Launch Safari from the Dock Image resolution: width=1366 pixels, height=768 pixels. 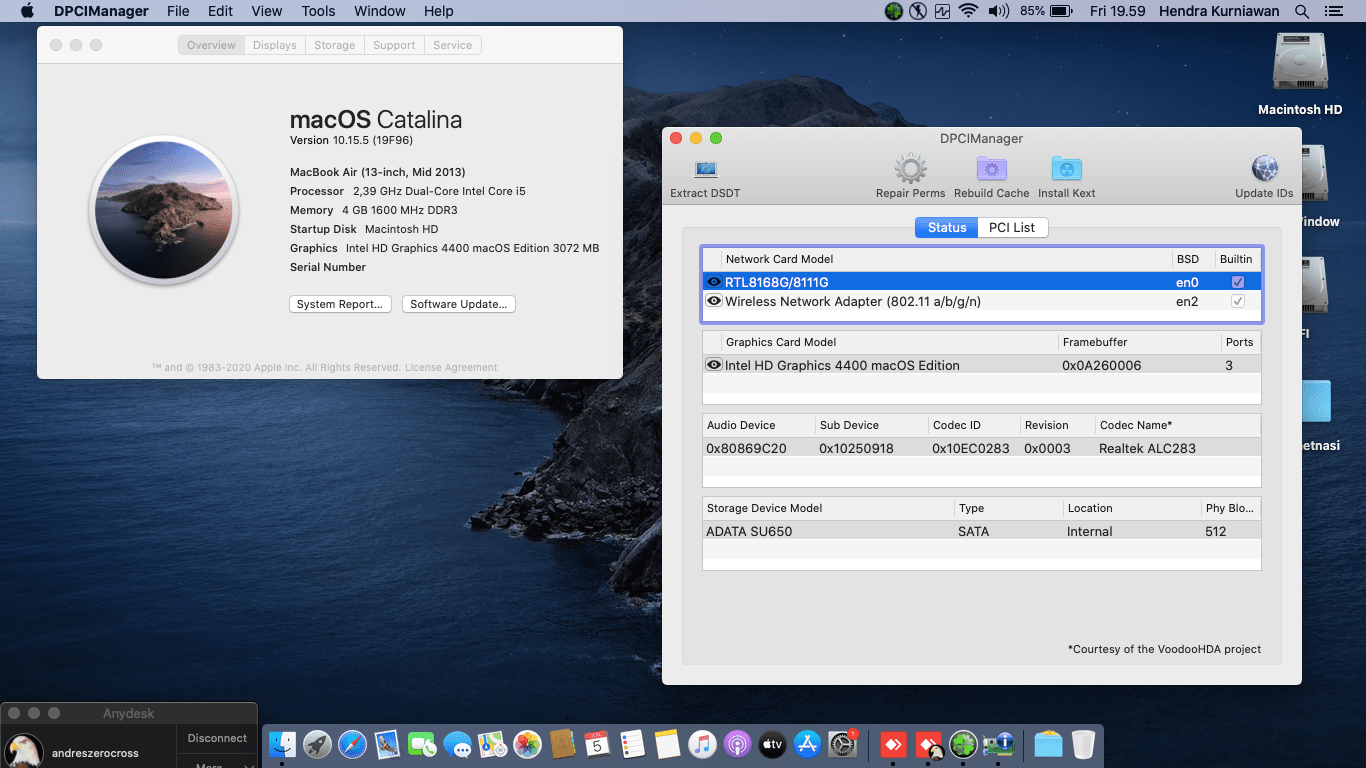click(352, 744)
